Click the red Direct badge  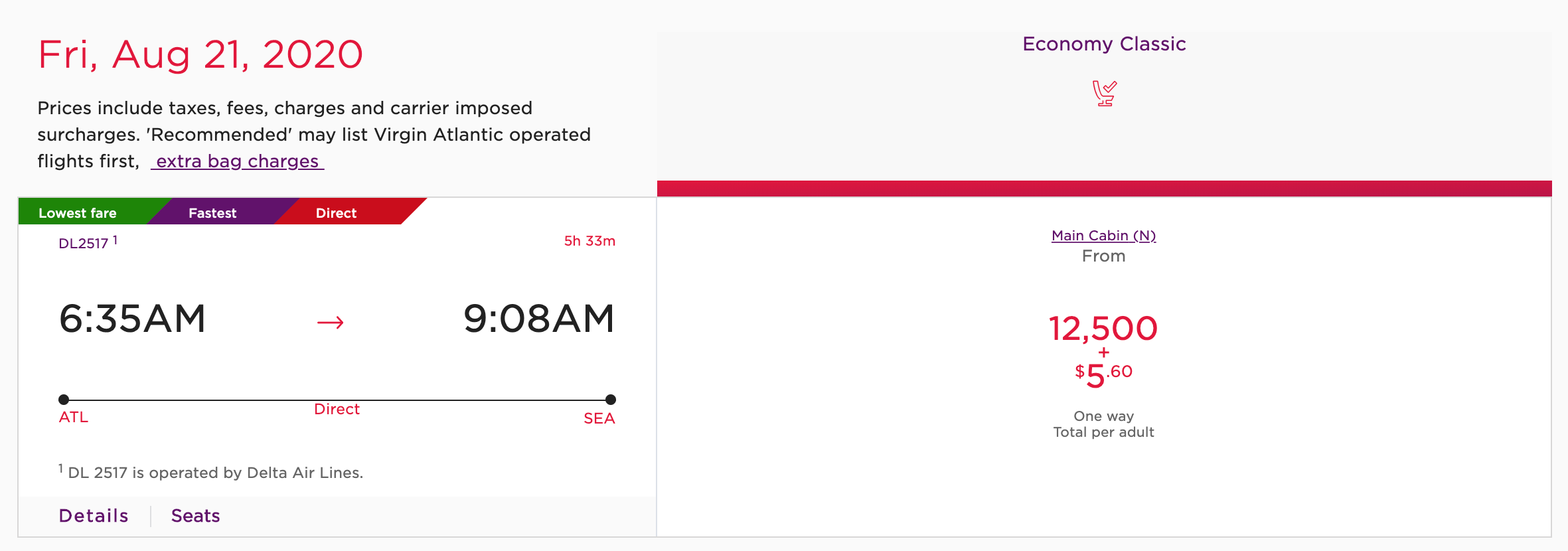(336, 213)
